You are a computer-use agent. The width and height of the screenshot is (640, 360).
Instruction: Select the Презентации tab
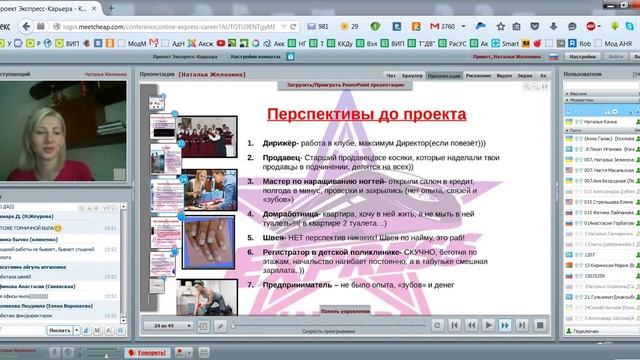pyautogui.click(x=444, y=76)
